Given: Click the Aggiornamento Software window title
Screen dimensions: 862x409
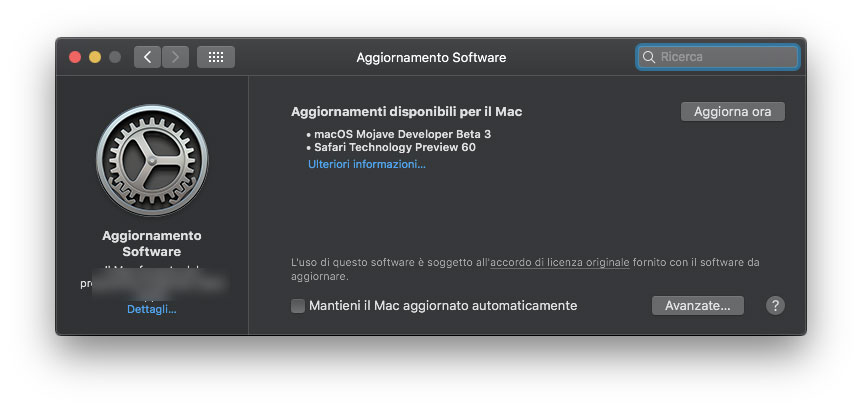Looking at the screenshot, I should [x=431, y=57].
